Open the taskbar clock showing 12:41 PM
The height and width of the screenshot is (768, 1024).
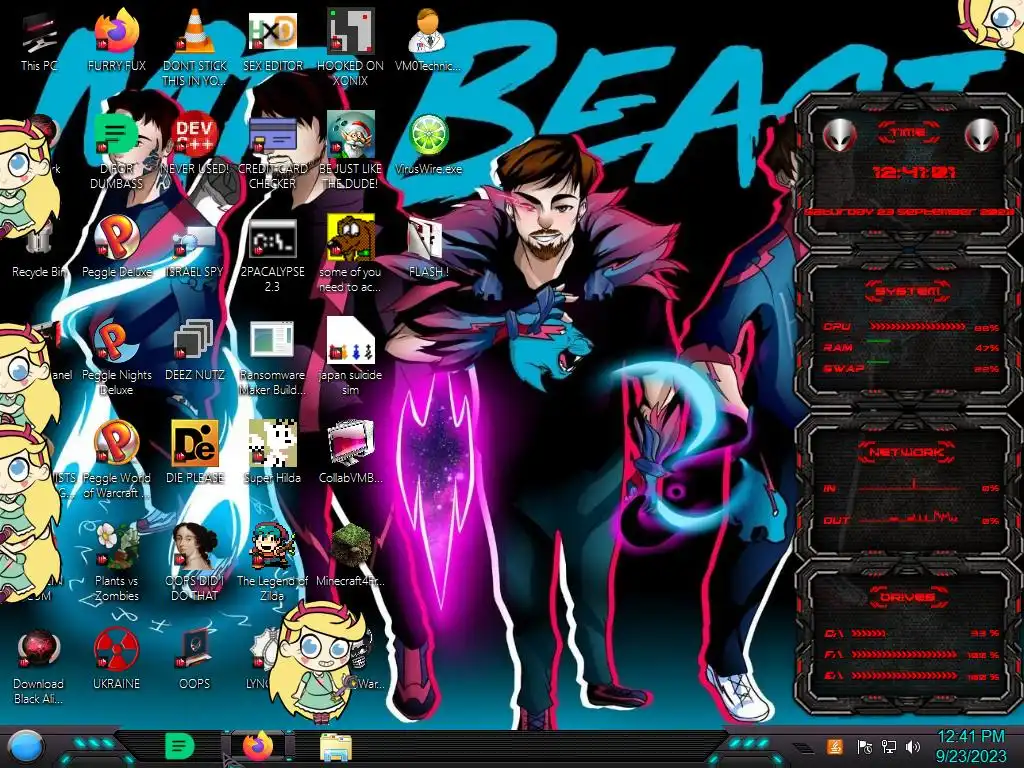click(x=970, y=746)
